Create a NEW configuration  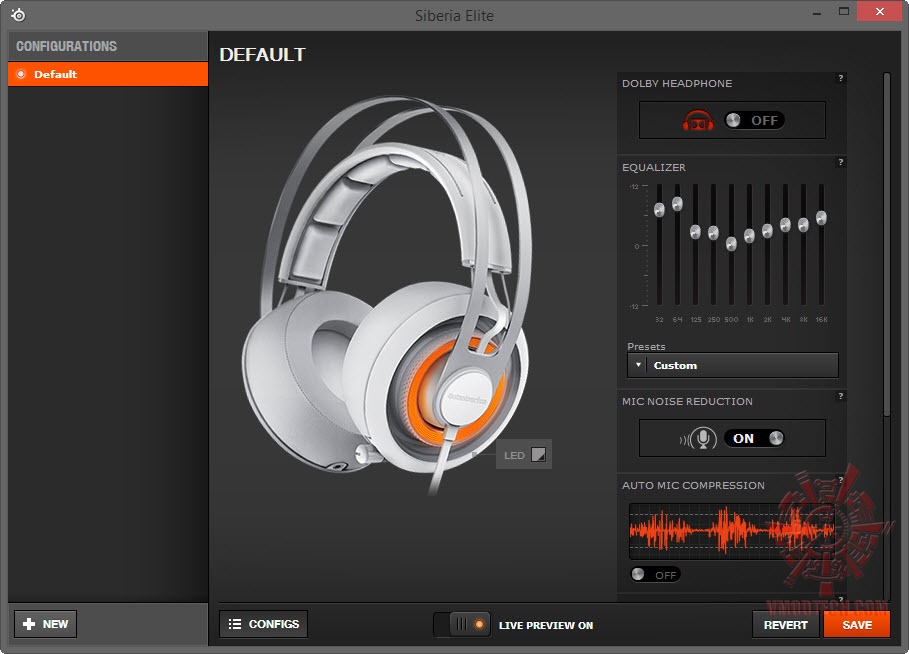pos(45,624)
